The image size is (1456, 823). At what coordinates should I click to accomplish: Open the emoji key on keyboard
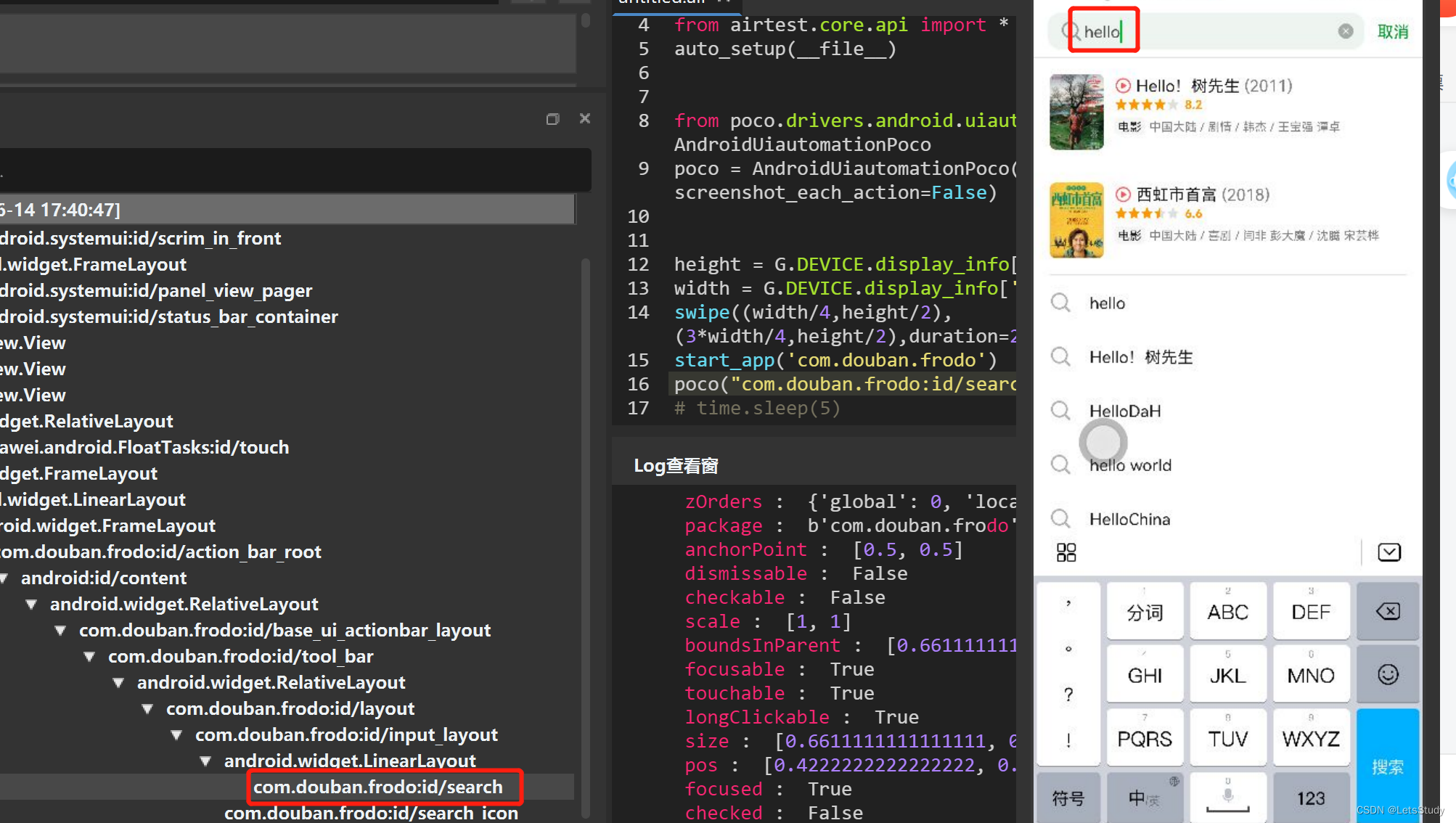[1387, 675]
